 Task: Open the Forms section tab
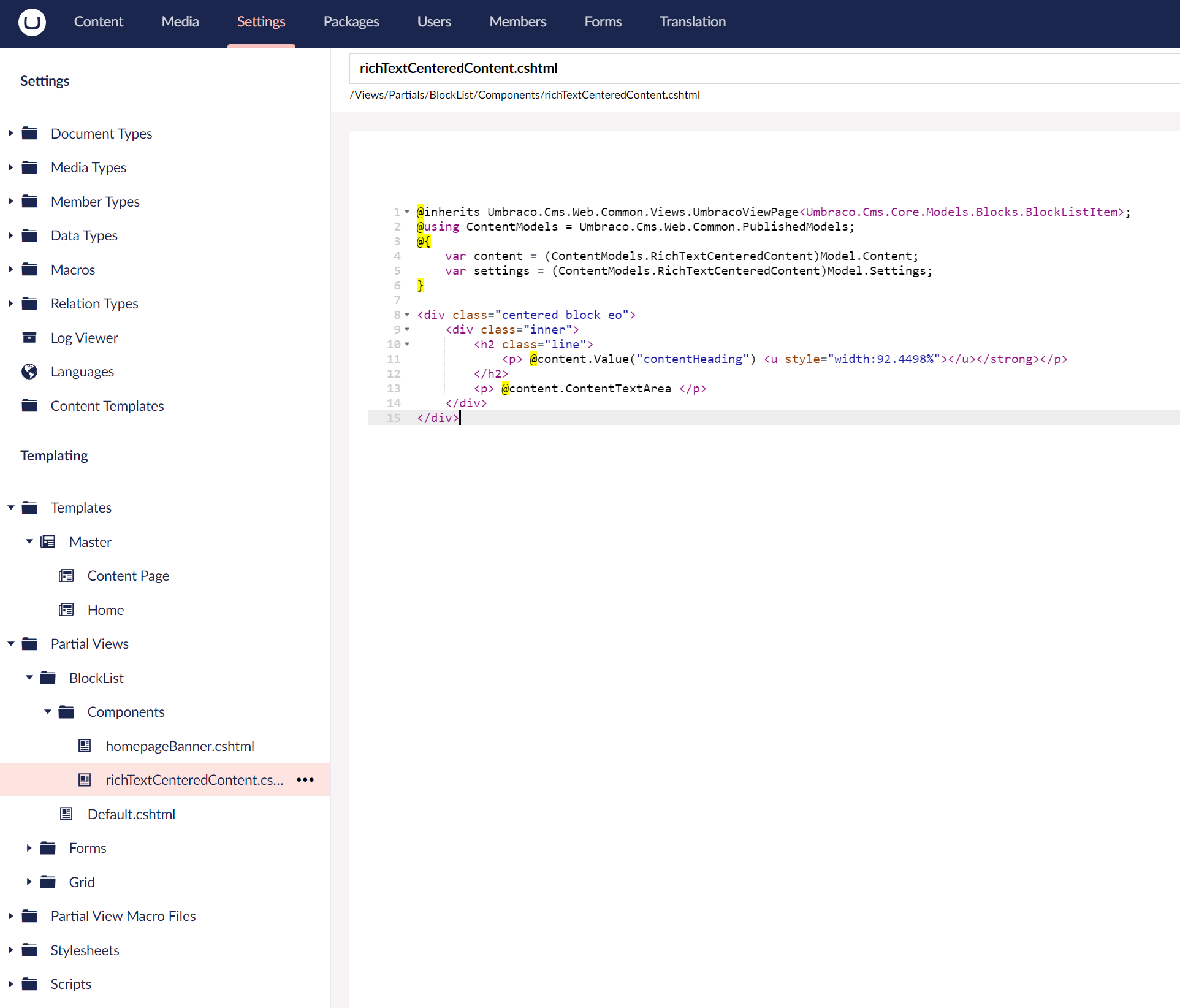coord(603,21)
